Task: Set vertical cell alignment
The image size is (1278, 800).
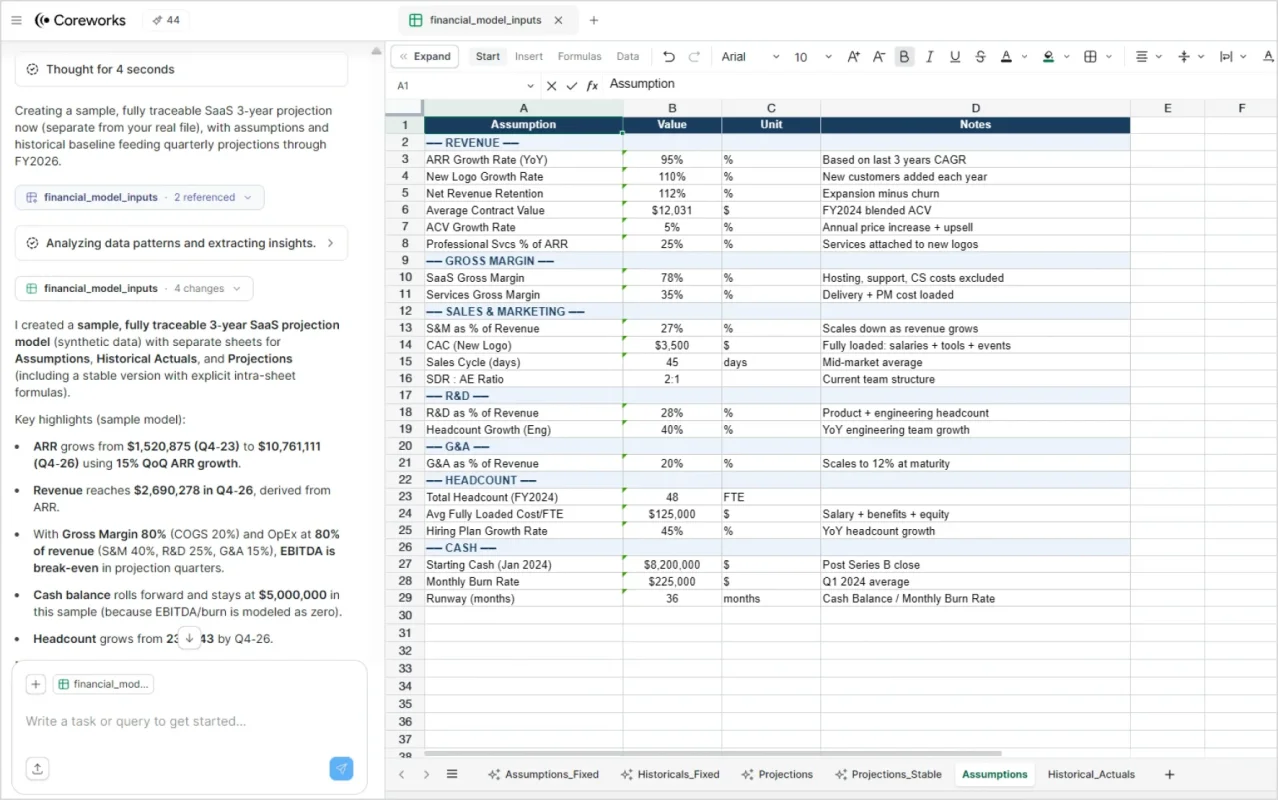Action: (1186, 57)
